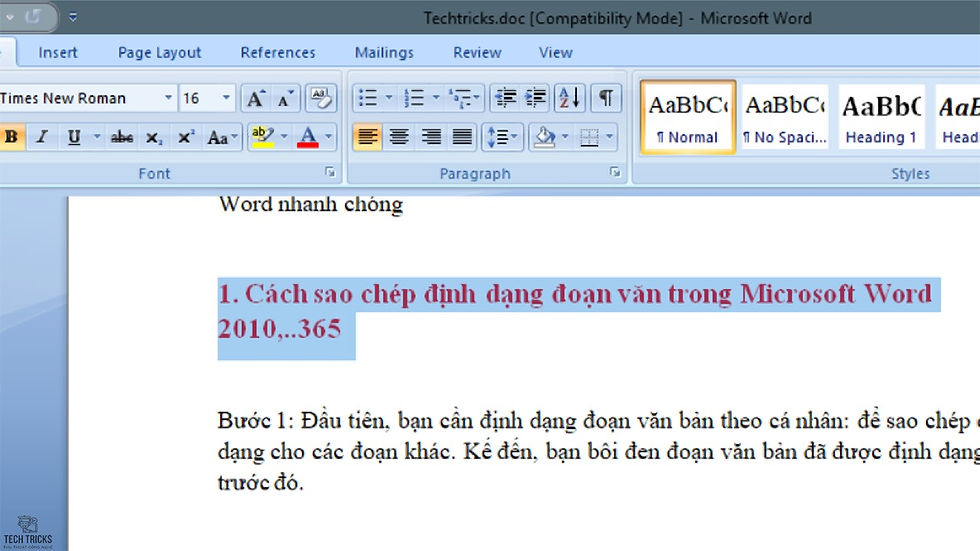Screen dimensions: 980x551
Task: Click the Grow Font button
Action: tap(256, 99)
